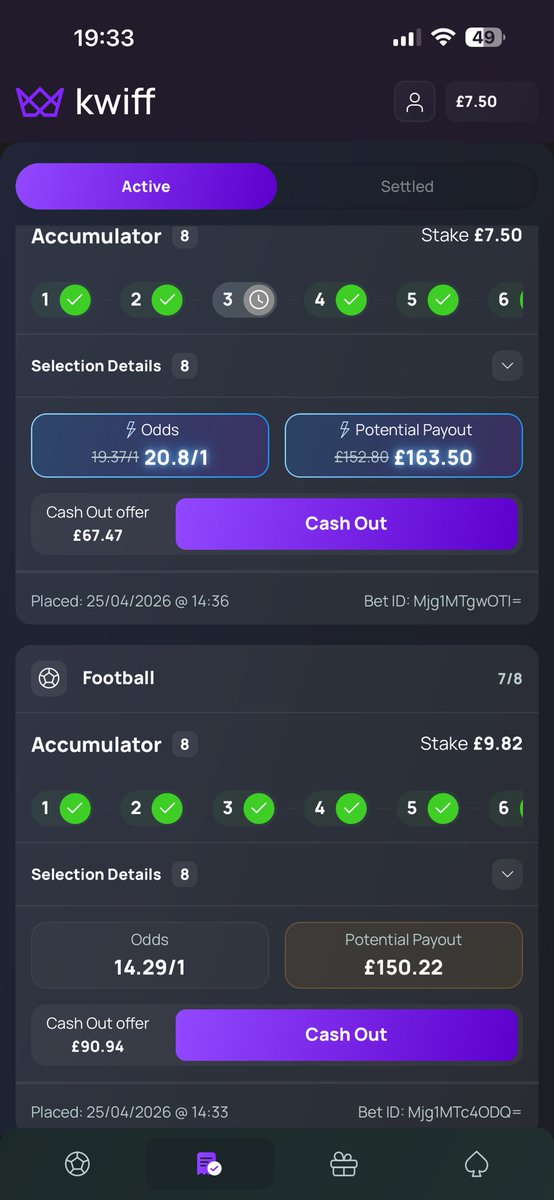Select the Active tab
The height and width of the screenshot is (1200, 554).
pos(146,186)
